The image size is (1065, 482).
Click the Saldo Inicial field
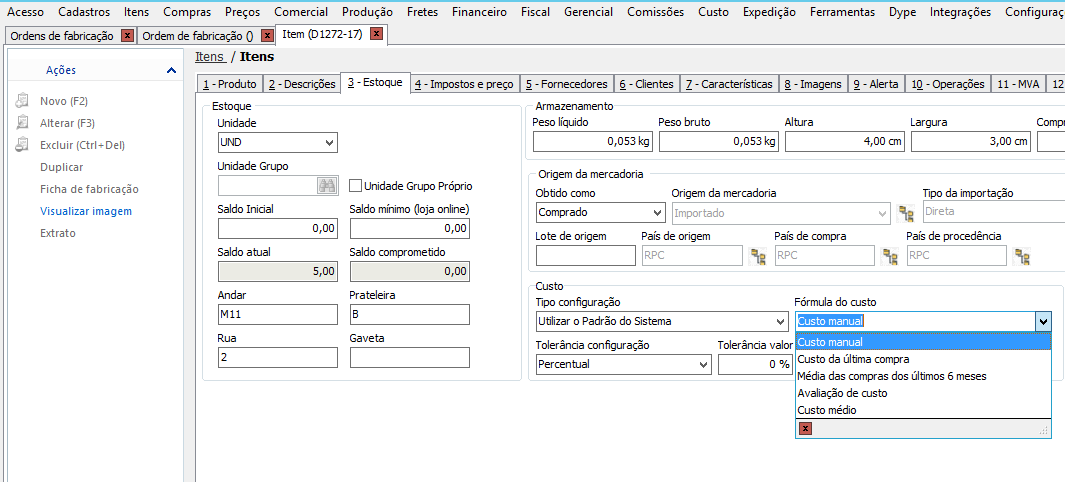coord(278,229)
